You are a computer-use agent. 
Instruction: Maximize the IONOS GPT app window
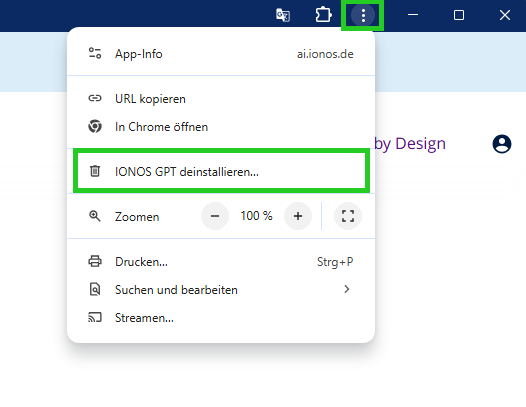pyautogui.click(x=459, y=15)
